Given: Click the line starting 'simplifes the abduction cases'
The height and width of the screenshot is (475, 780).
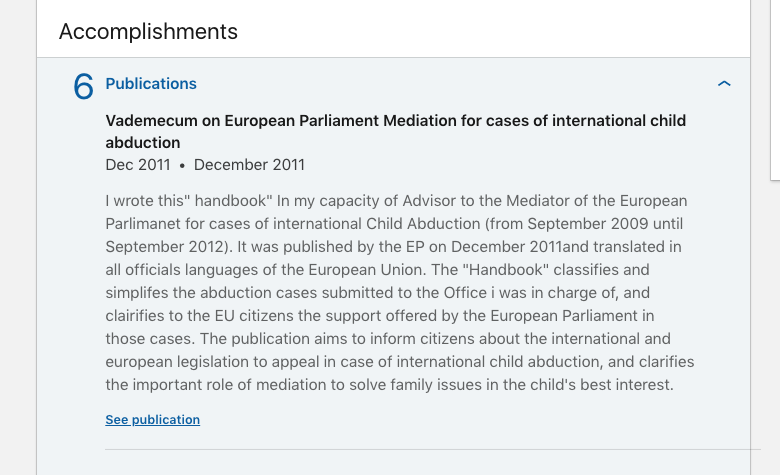Looking at the screenshot, I should click(377, 292).
